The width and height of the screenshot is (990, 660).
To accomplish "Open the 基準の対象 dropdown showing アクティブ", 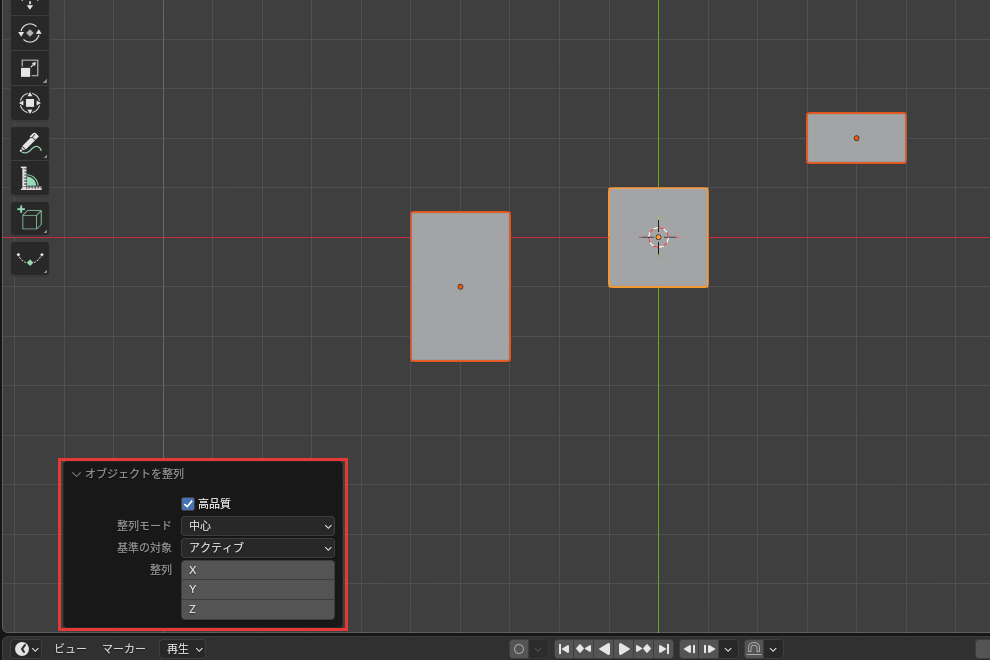I will (258, 548).
